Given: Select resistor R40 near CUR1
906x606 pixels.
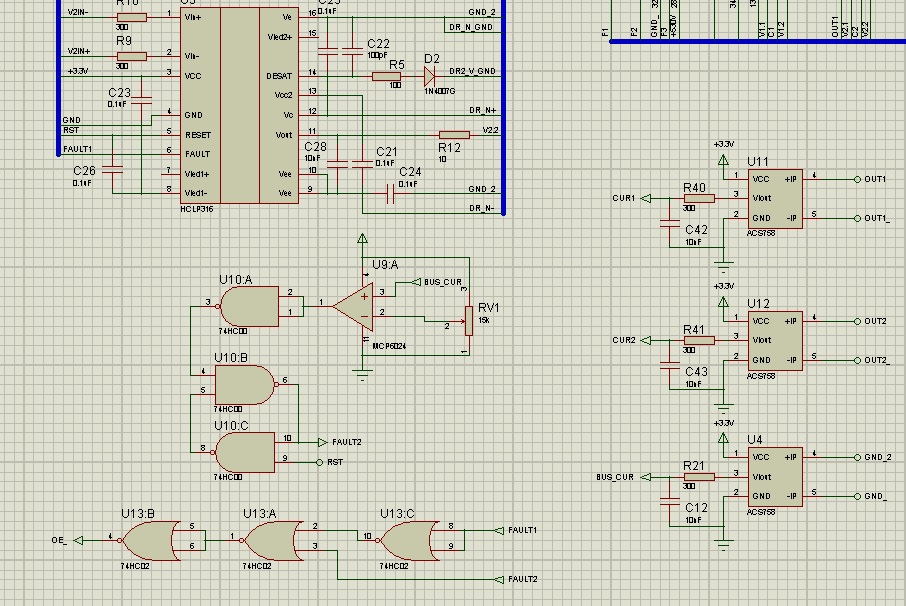Looking at the screenshot, I should 698,198.
